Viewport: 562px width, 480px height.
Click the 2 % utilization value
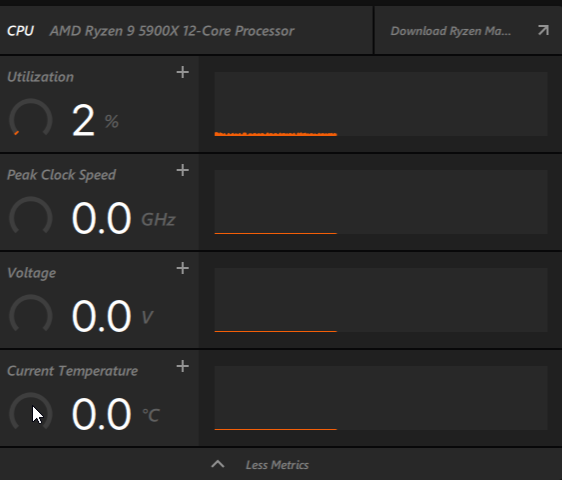[x=95, y=120]
